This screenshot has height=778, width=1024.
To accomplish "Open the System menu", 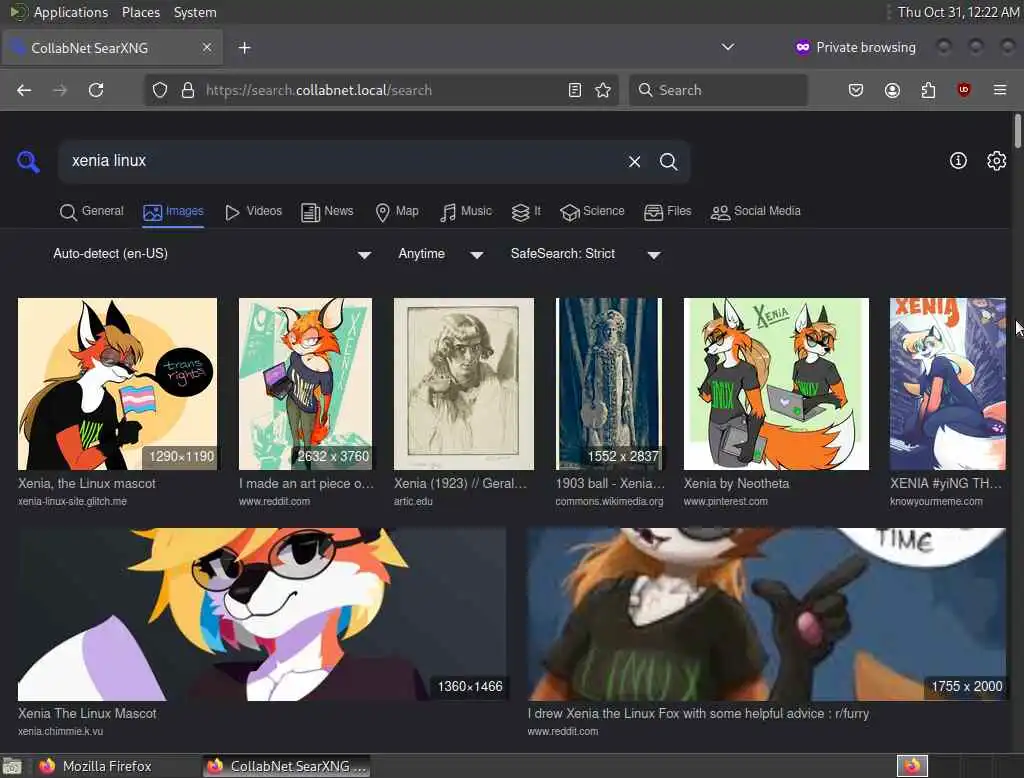I will tap(195, 12).
